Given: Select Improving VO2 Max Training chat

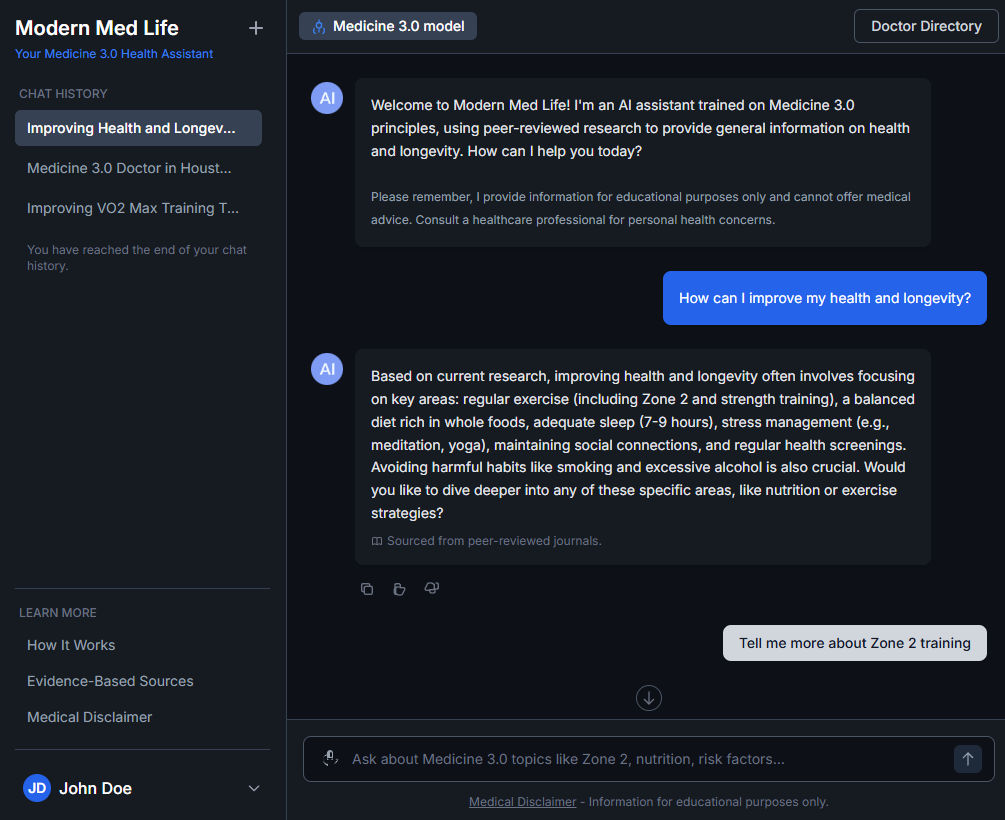Looking at the screenshot, I should point(138,208).
